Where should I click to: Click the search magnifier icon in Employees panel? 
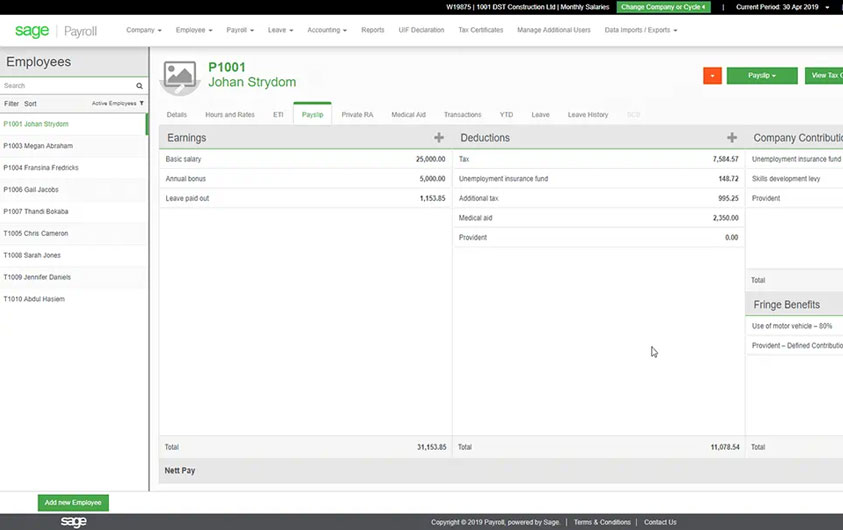(140, 86)
